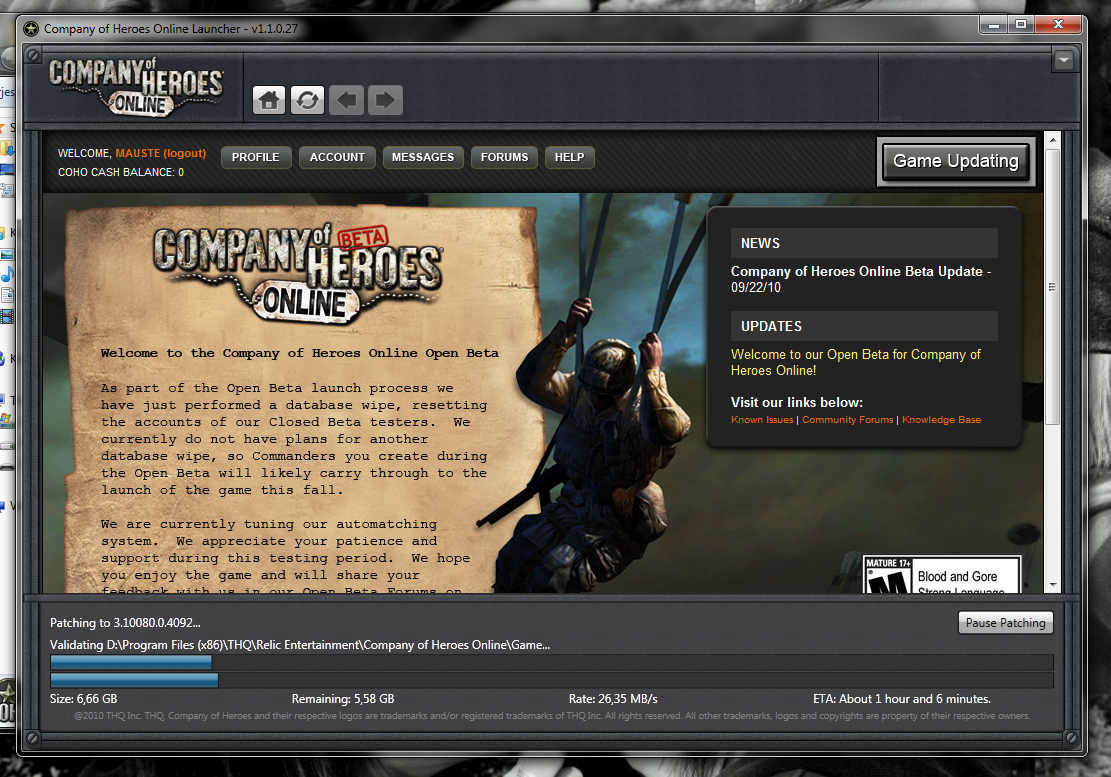Open the PROFILE tab

[256, 157]
